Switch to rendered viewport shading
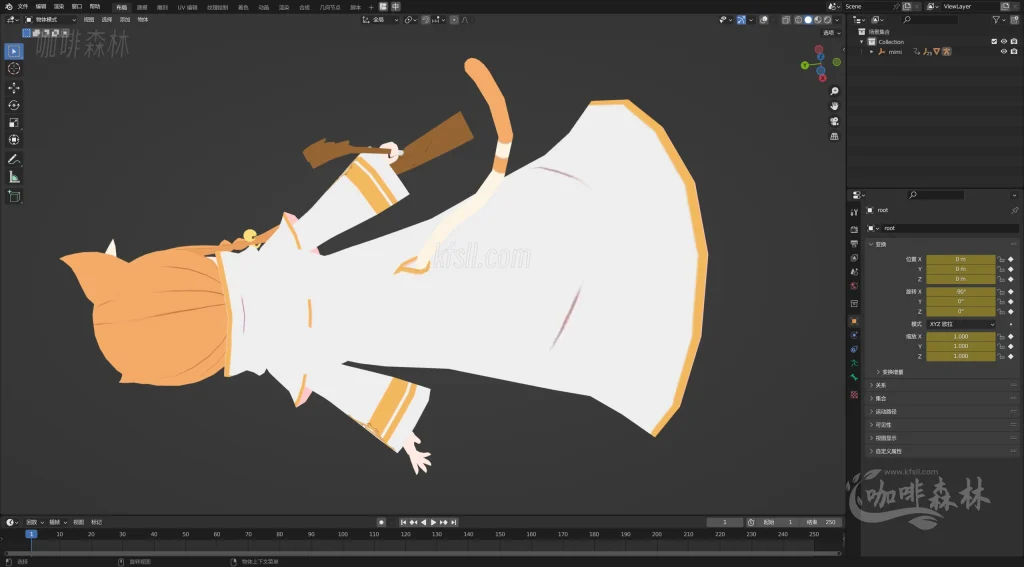The height and width of the screenshot is (567, 1024). point(828,20)
